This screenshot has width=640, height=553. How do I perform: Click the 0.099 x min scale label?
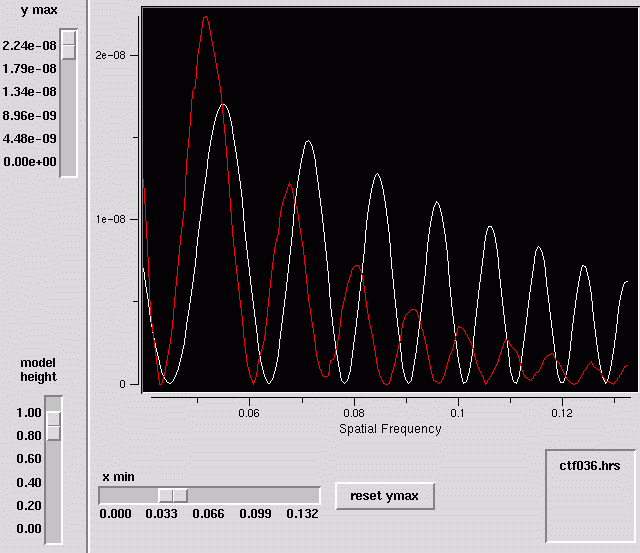(256, 513)
